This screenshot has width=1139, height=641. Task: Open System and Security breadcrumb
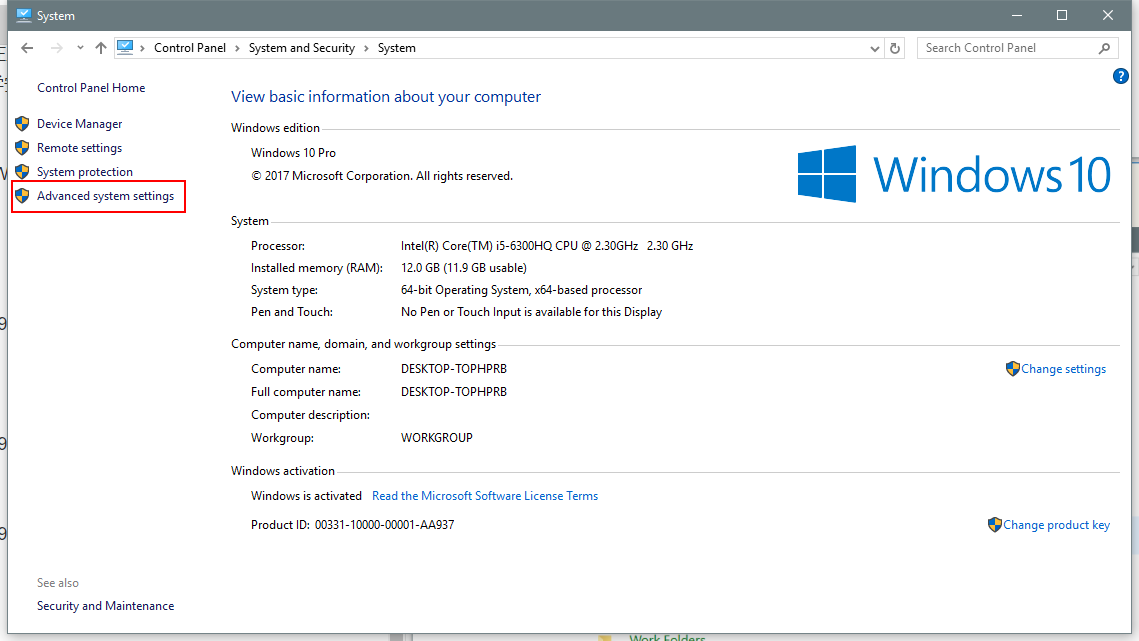point(301,48)
